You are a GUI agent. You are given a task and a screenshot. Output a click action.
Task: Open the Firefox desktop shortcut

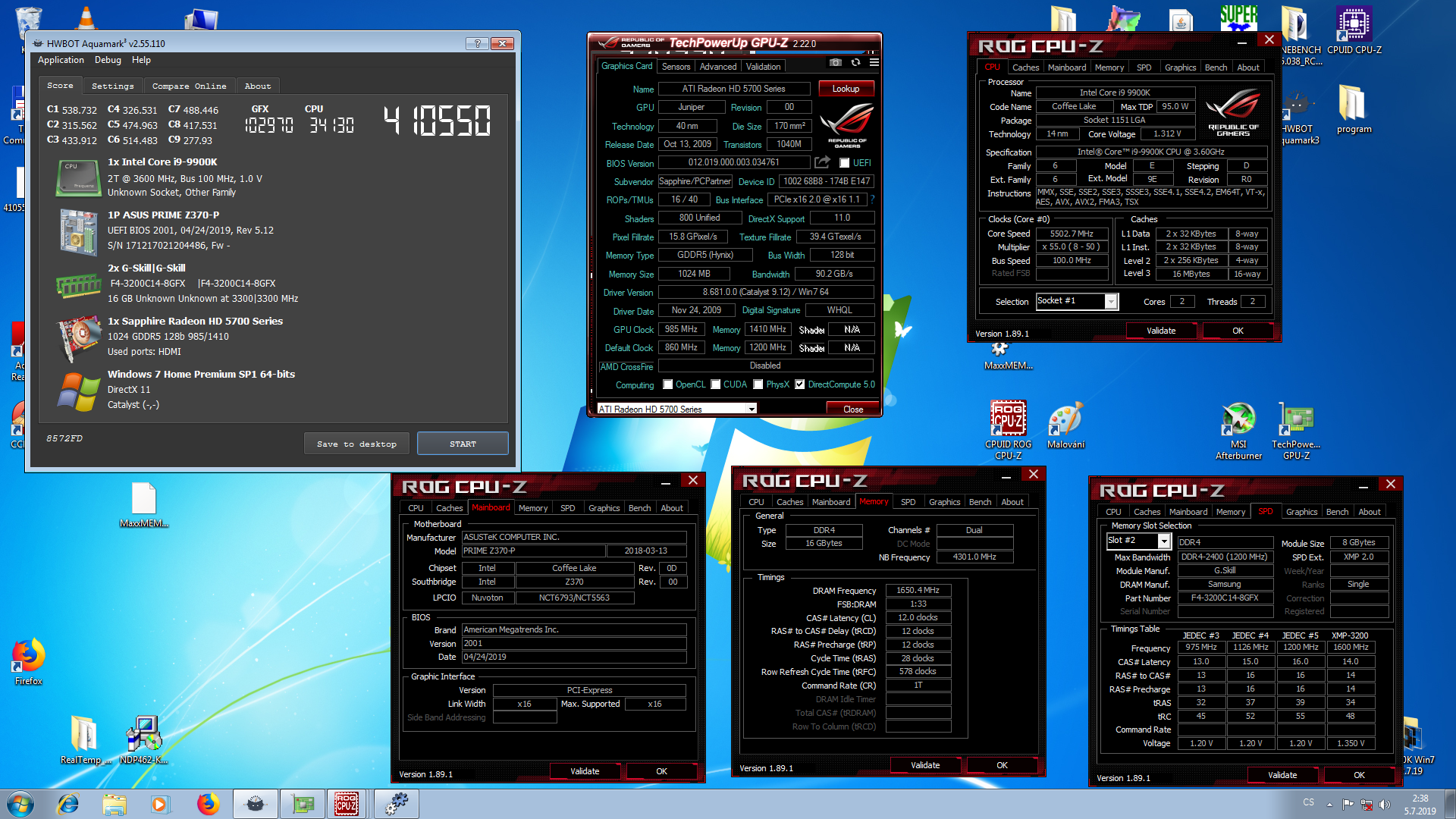coord(29,661)
